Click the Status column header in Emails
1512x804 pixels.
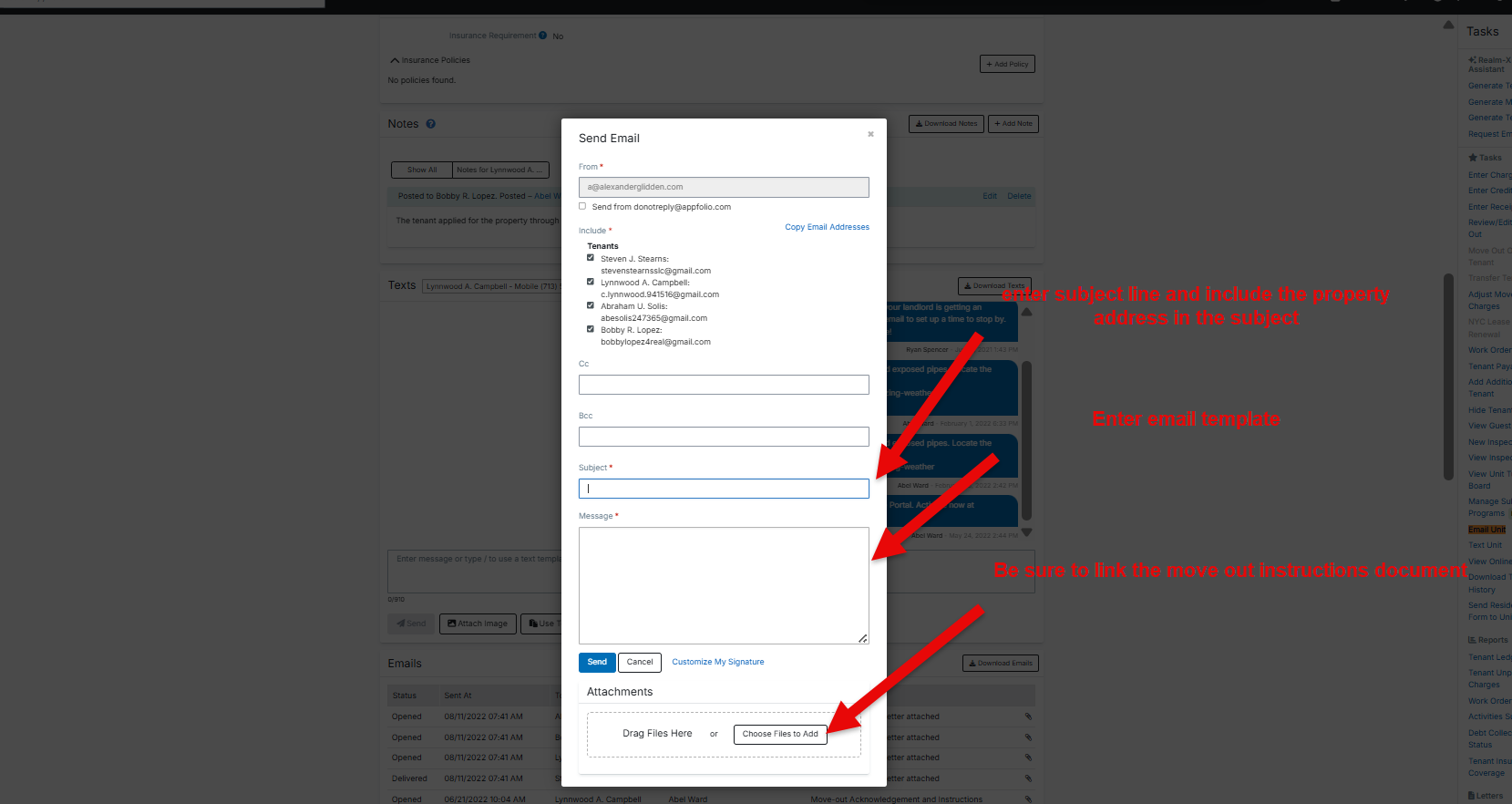click(405, 696)
